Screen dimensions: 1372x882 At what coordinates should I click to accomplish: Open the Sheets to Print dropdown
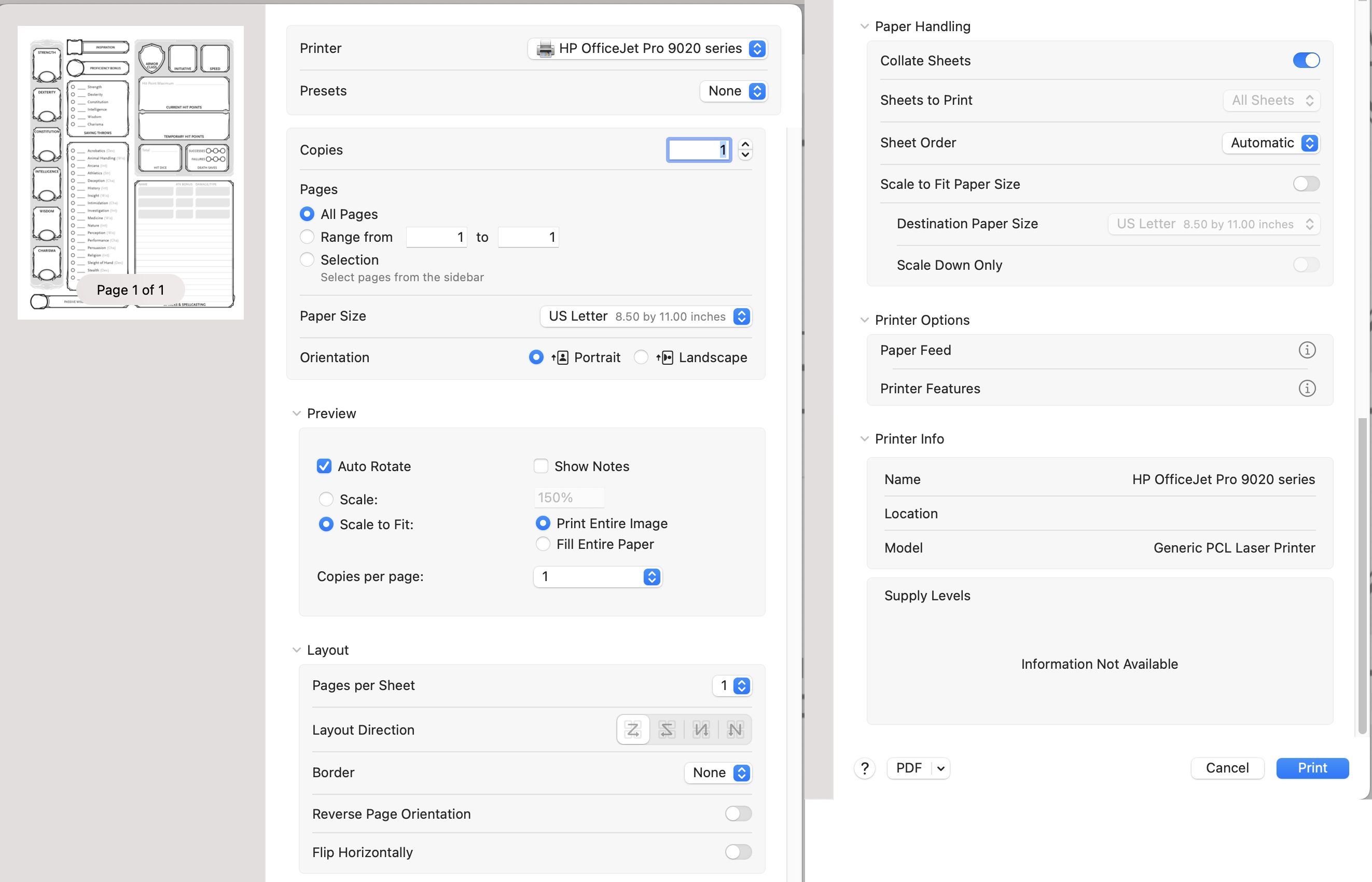coord(1271,101)
